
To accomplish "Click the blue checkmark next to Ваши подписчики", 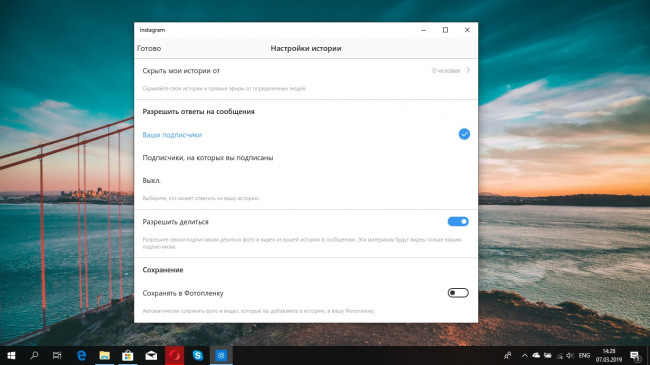I will pyautogui.click(x=464, y=134).
